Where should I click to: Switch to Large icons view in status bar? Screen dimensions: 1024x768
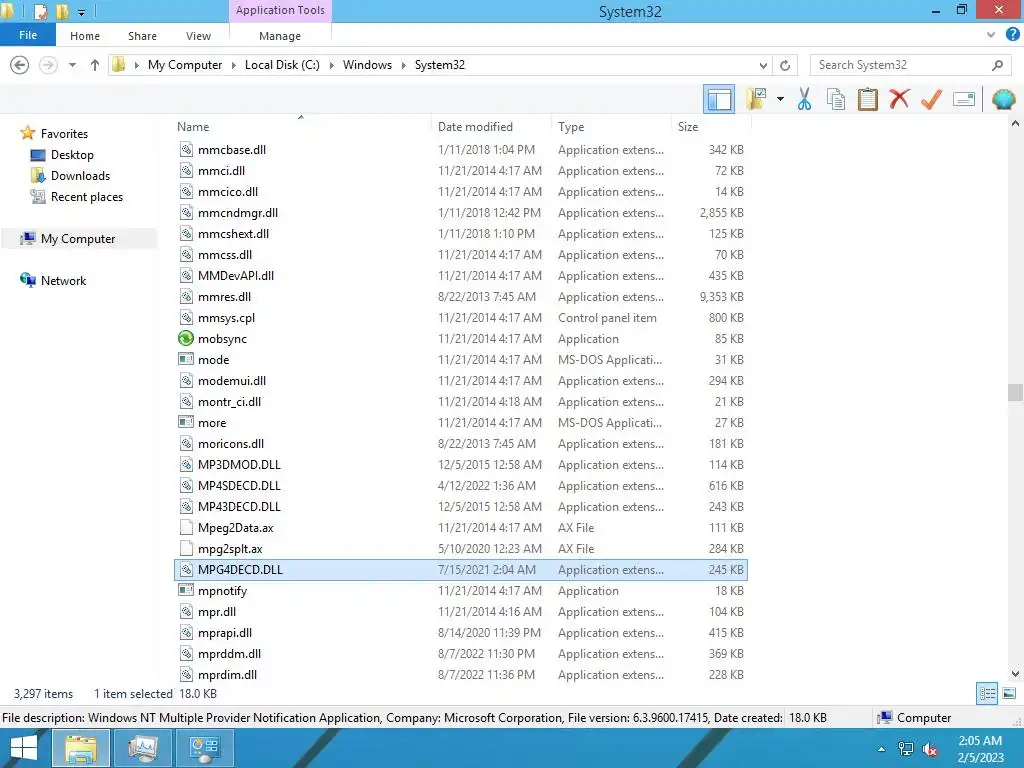coord(1009,693)
